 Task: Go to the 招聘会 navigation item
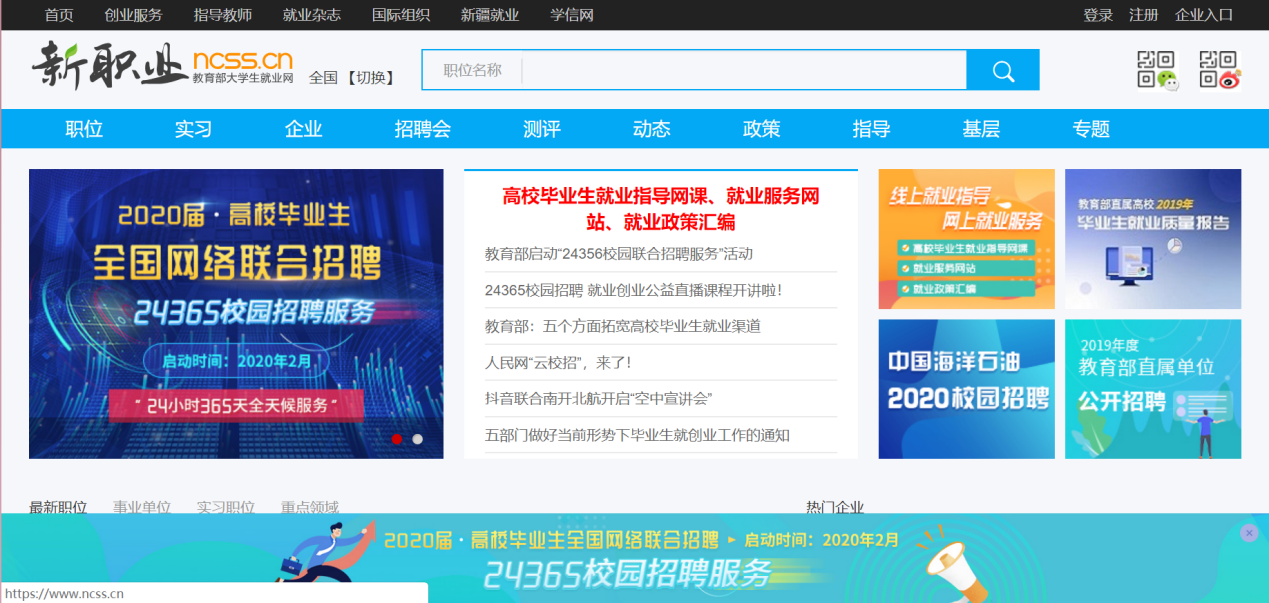click(x=422, y=129)
